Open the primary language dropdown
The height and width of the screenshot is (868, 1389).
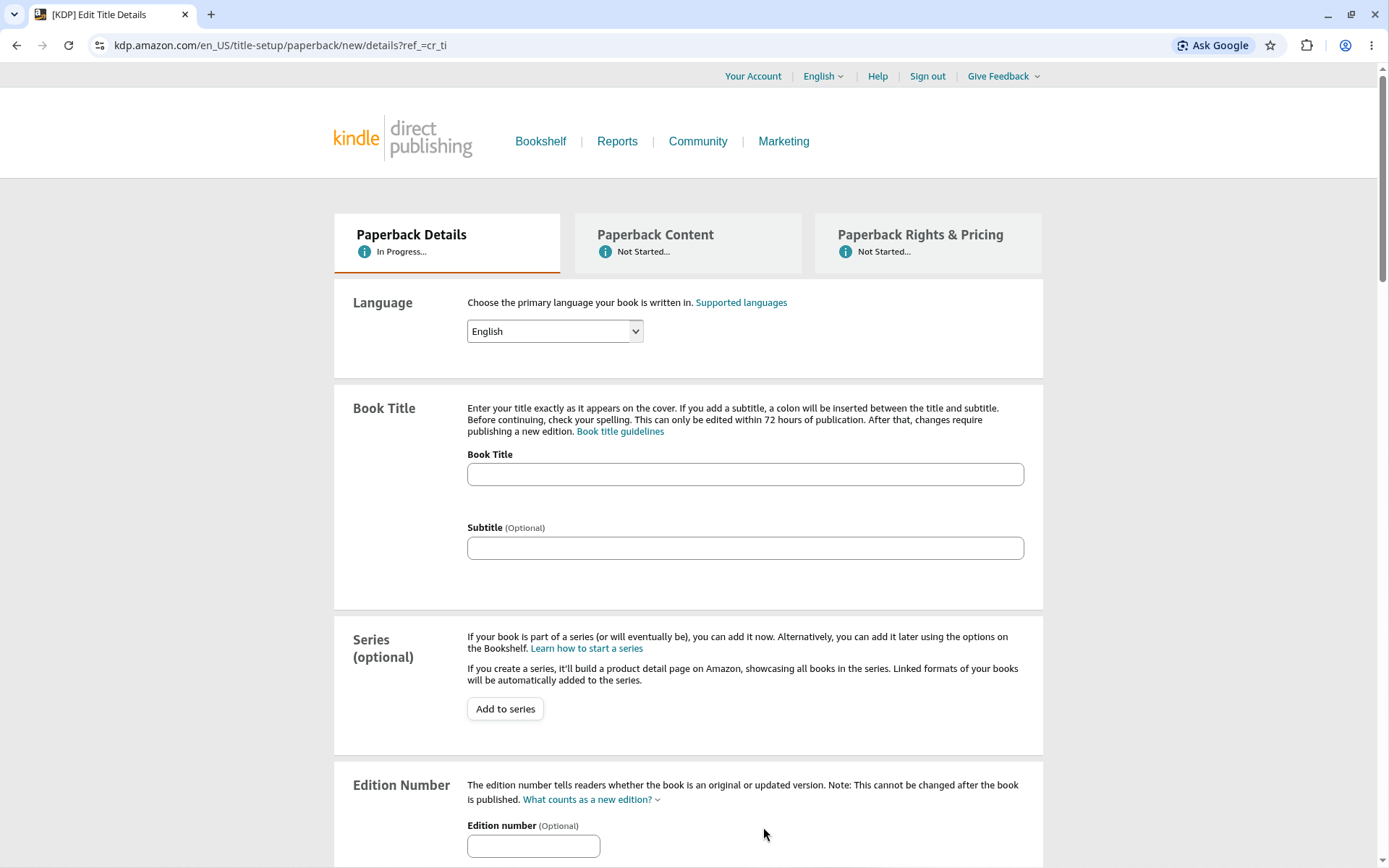pos(556,331)
